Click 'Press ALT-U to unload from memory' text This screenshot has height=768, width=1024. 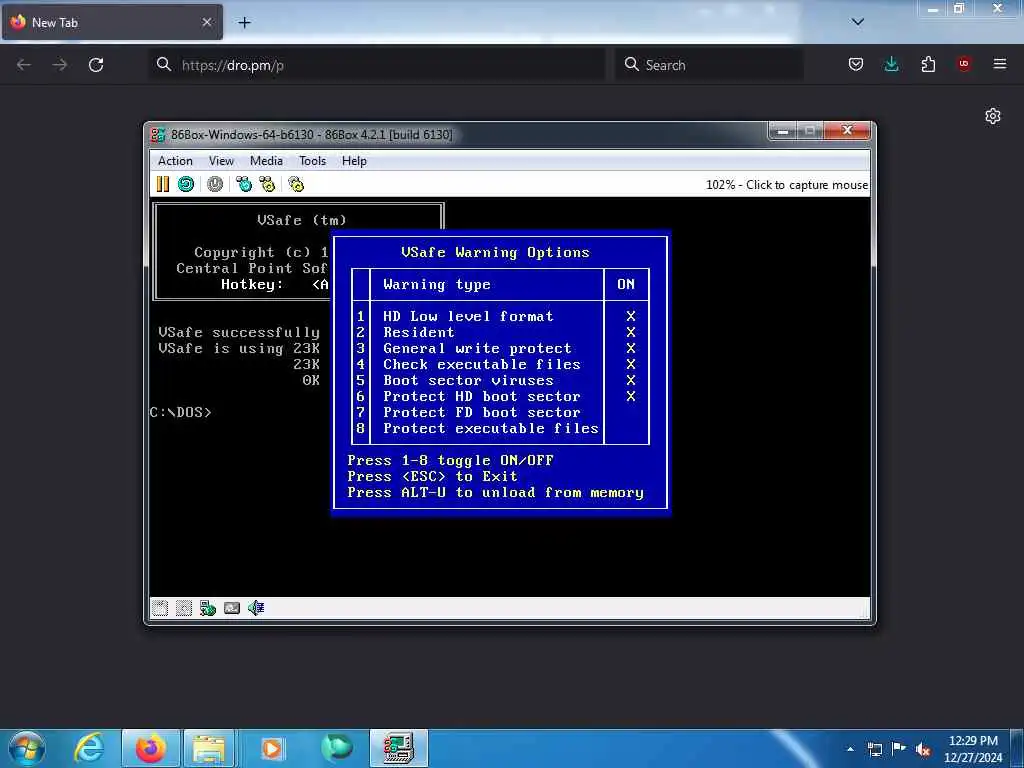click(x=495, y=492)
